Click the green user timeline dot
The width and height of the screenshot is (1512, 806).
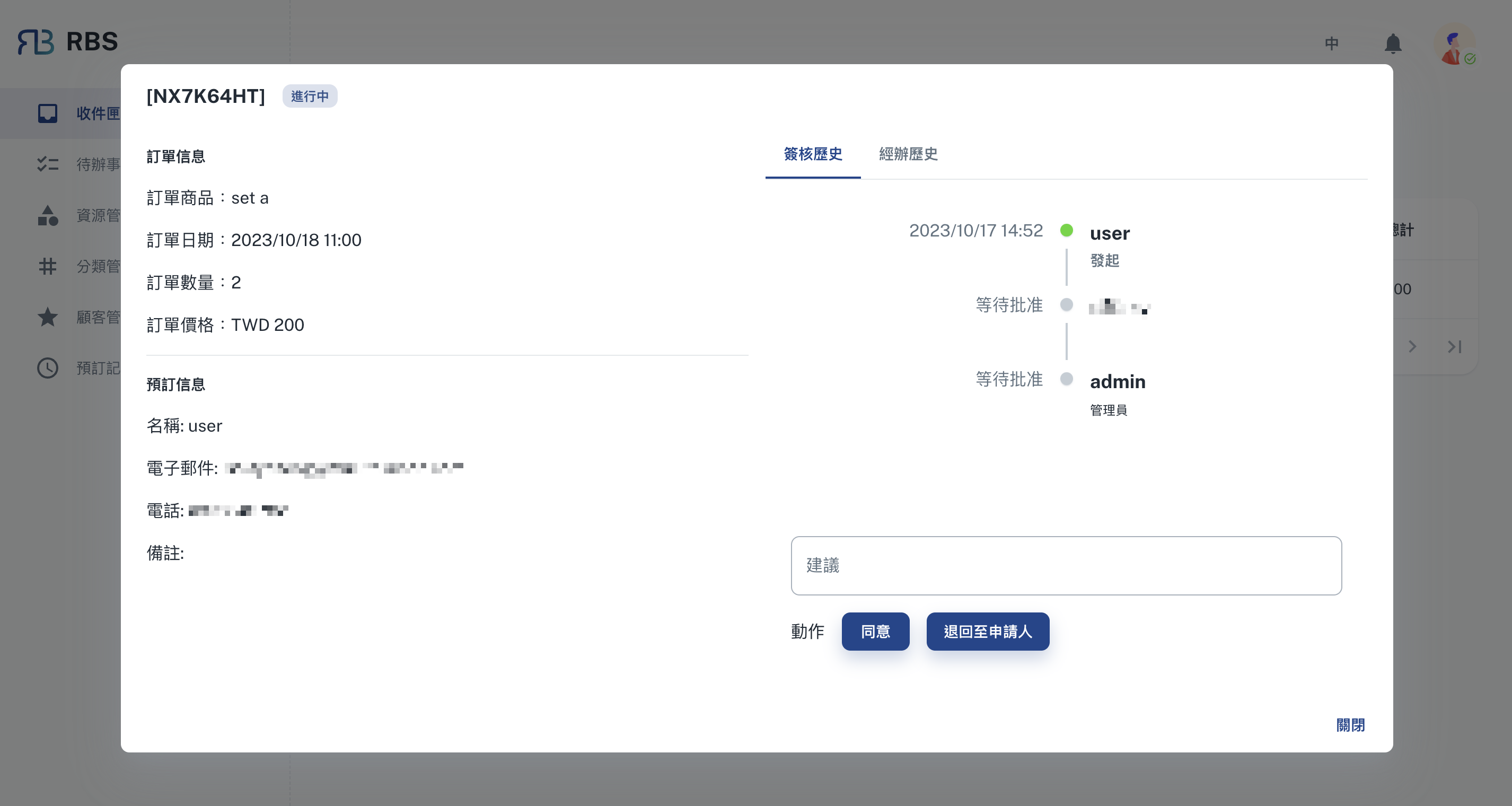point(1067,230)
